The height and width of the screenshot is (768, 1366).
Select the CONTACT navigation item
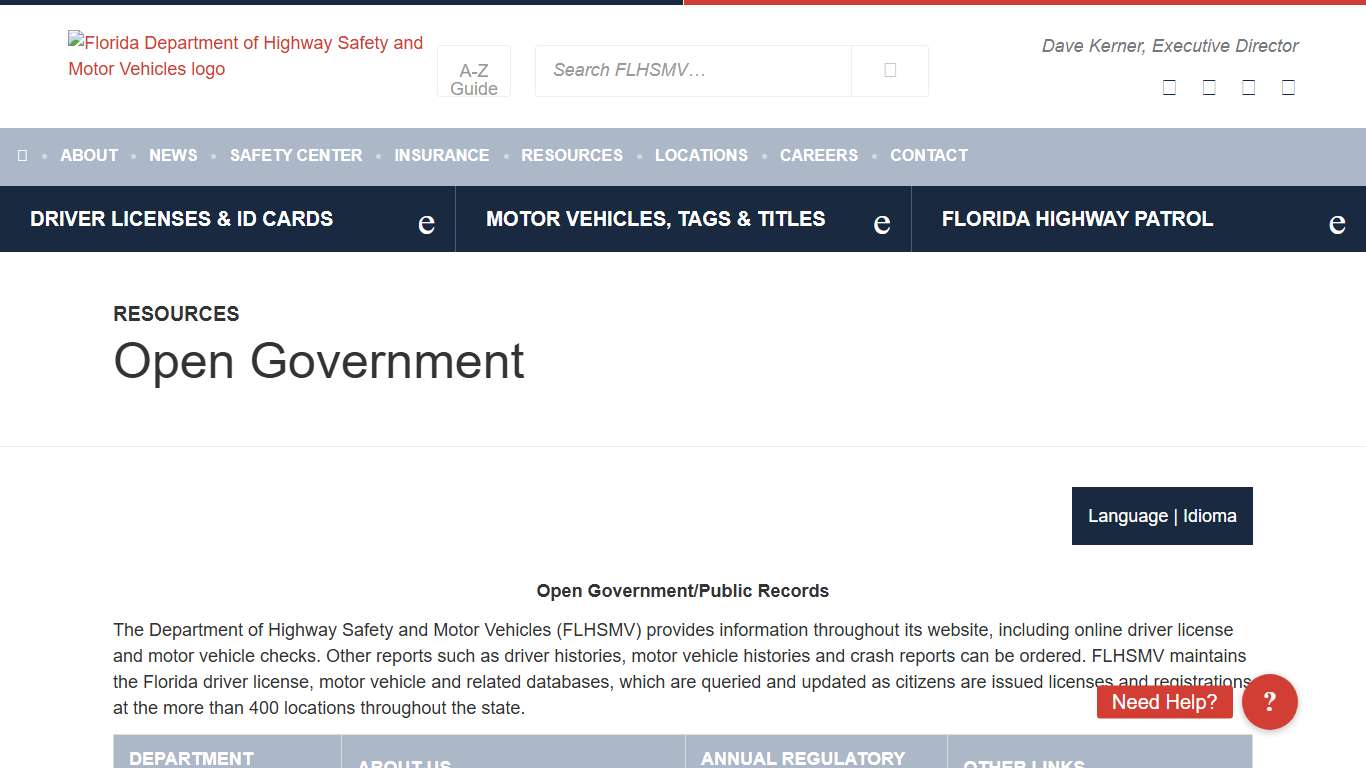(928, 156)
